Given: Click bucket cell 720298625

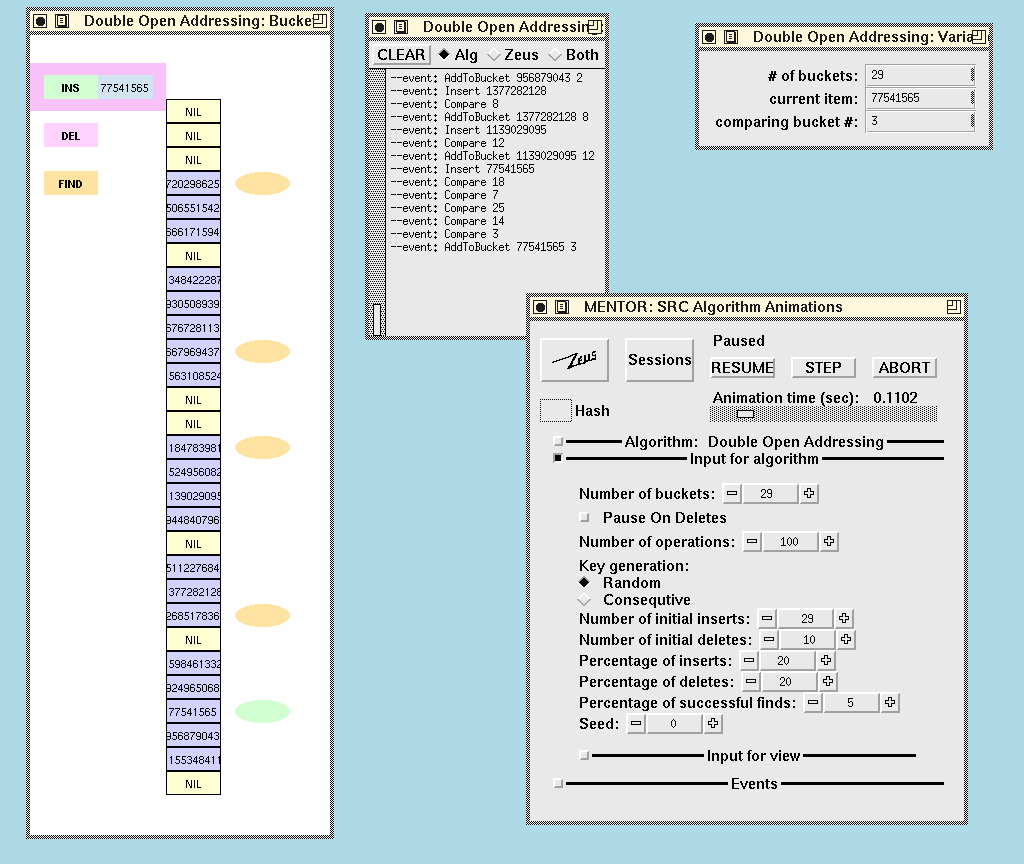Looking at the screenshot, I should [x=193, y=184].
